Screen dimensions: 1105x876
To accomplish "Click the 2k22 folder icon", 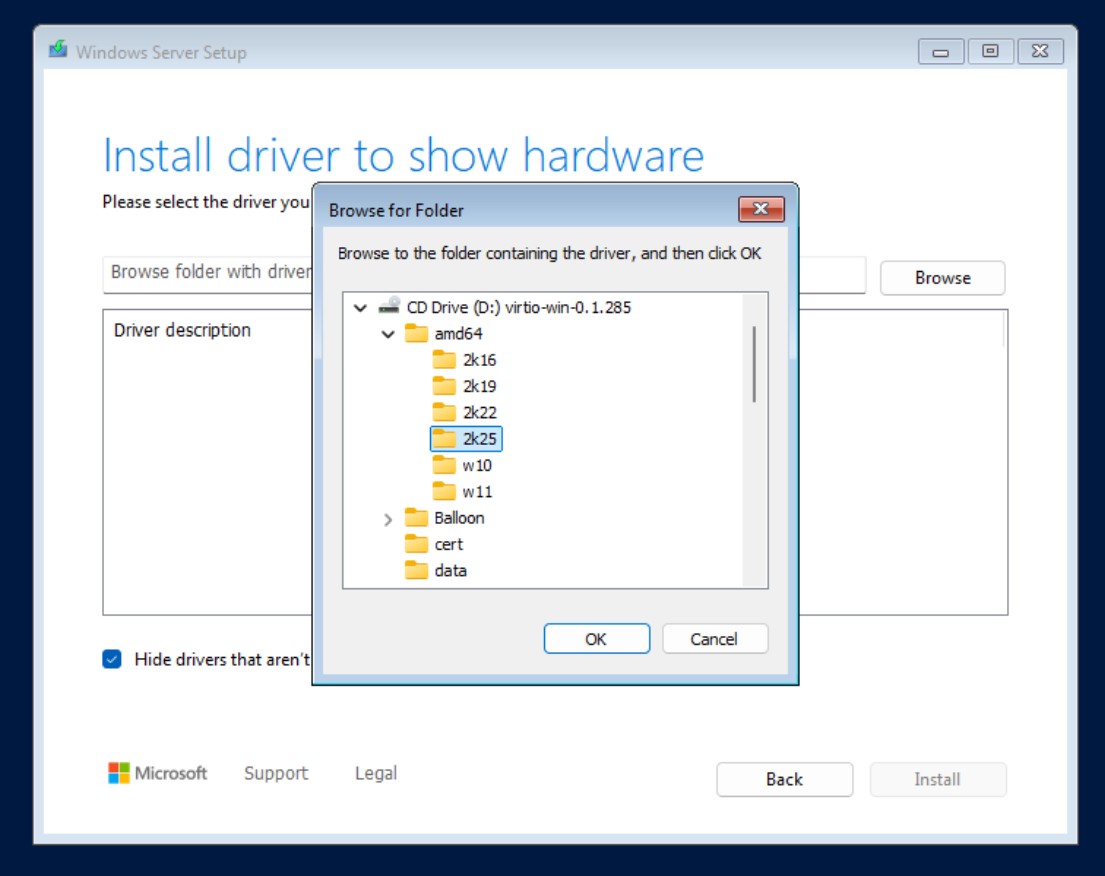I will [x=444, y=412].
